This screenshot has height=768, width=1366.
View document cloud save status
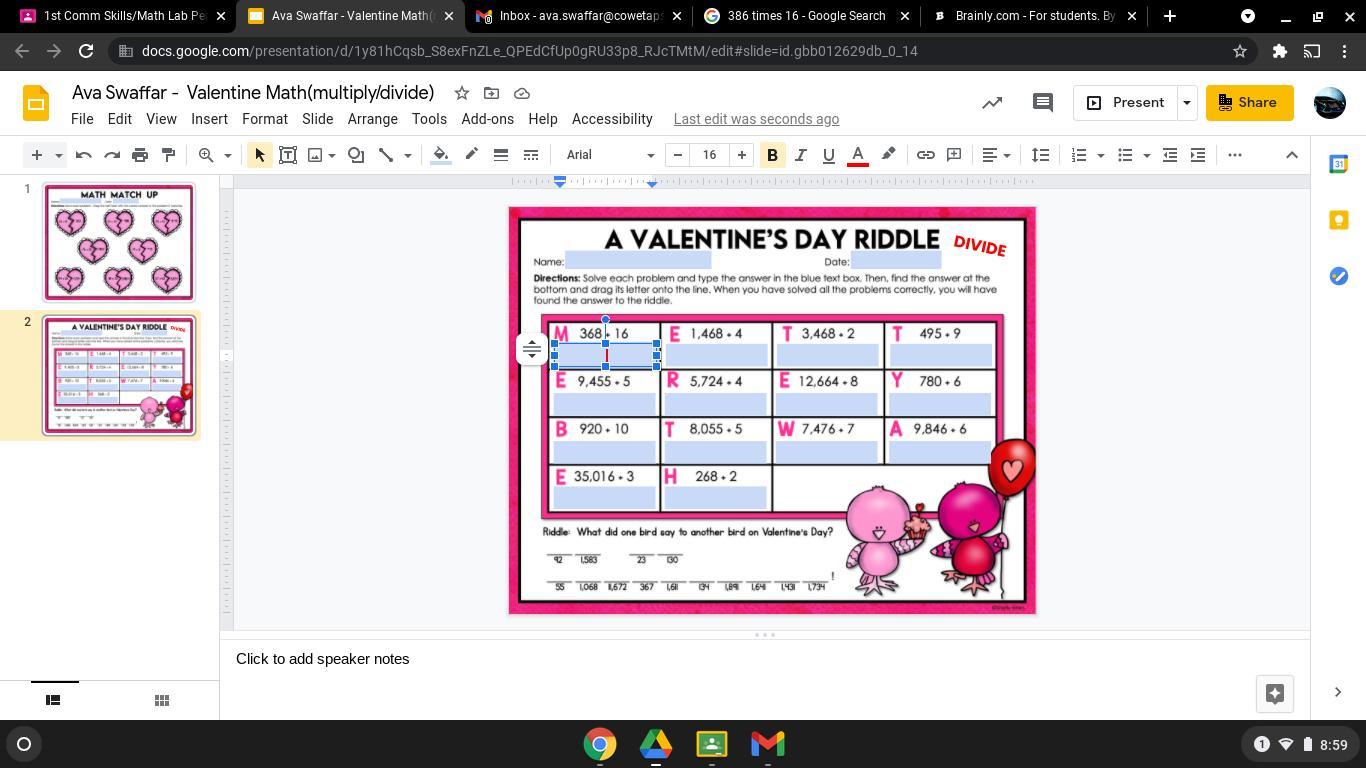(x=522, y=93)
